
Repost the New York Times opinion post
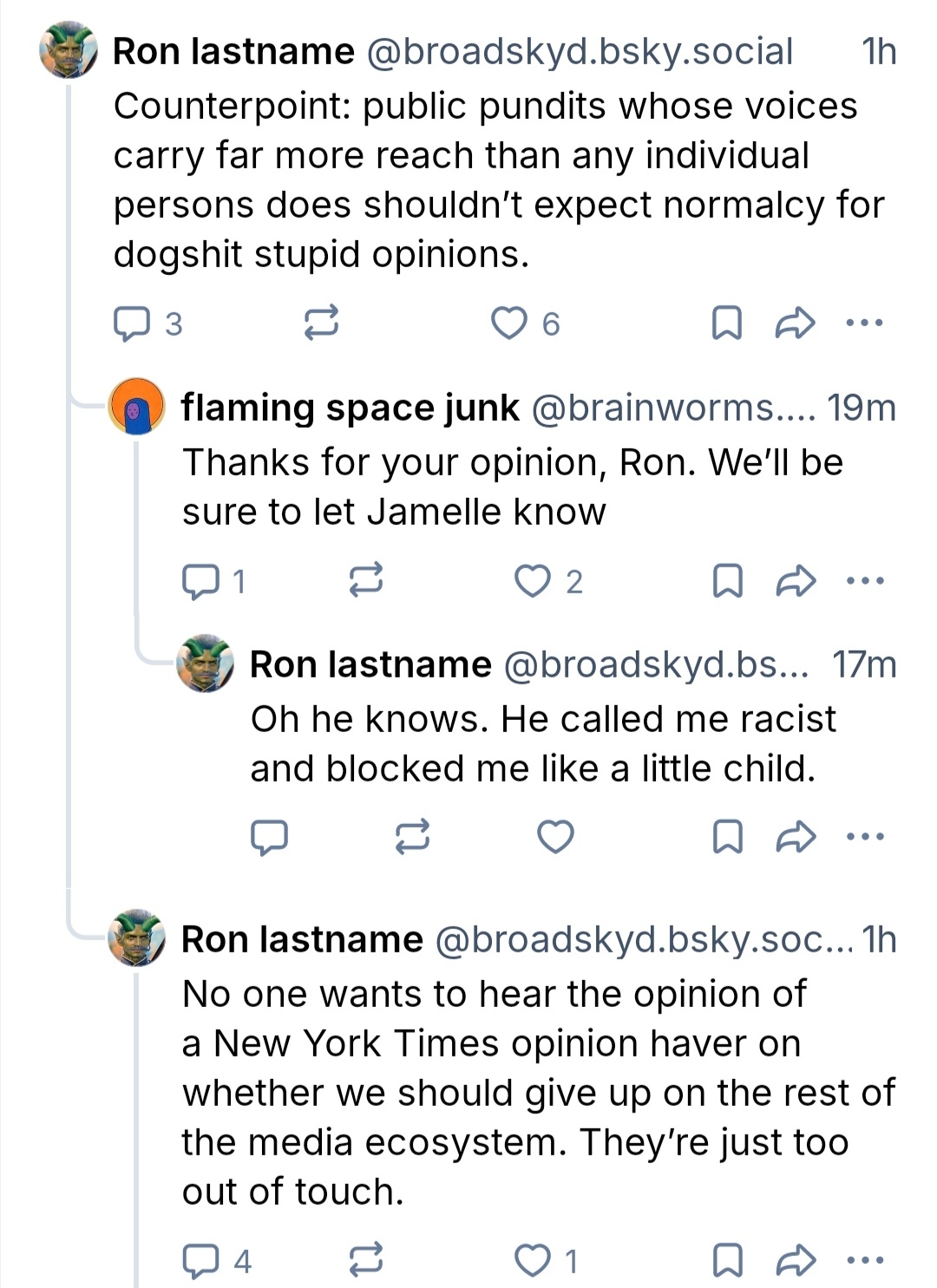(x=365, y=1260)
